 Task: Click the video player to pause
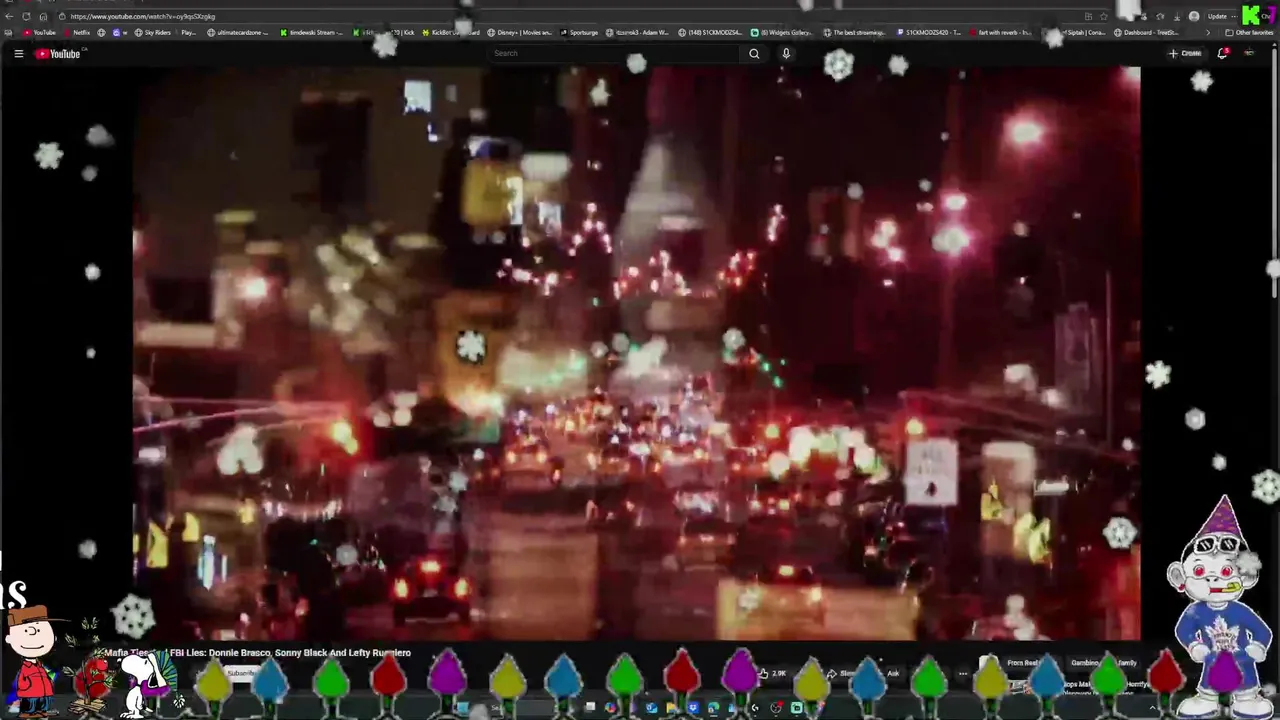(x=637, y=353)
